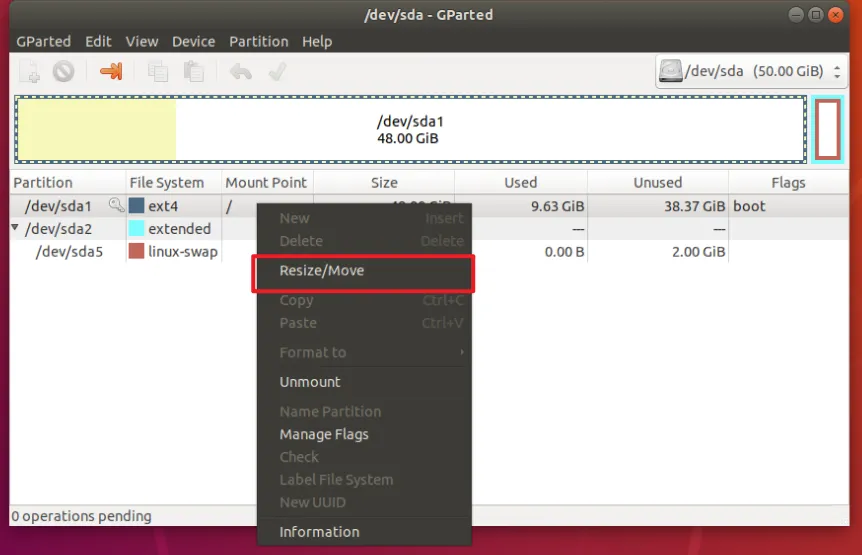
Task: Click the greyed New context menu entry
Action: coord(364,218)
